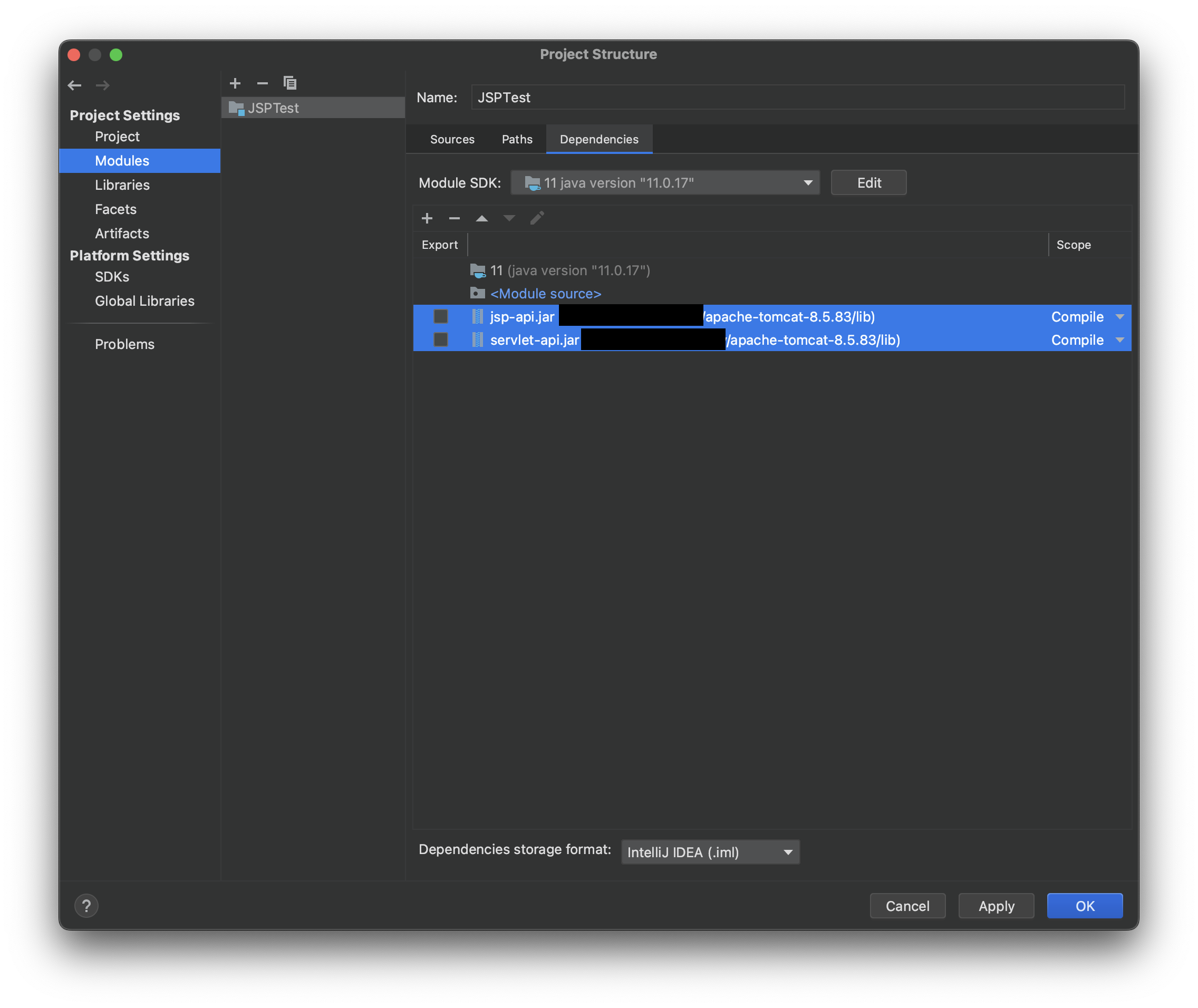The height and width of the screenshot is (1008, 1198).
Task: Switch to the Paths tab
Action: tap(517, 139)
